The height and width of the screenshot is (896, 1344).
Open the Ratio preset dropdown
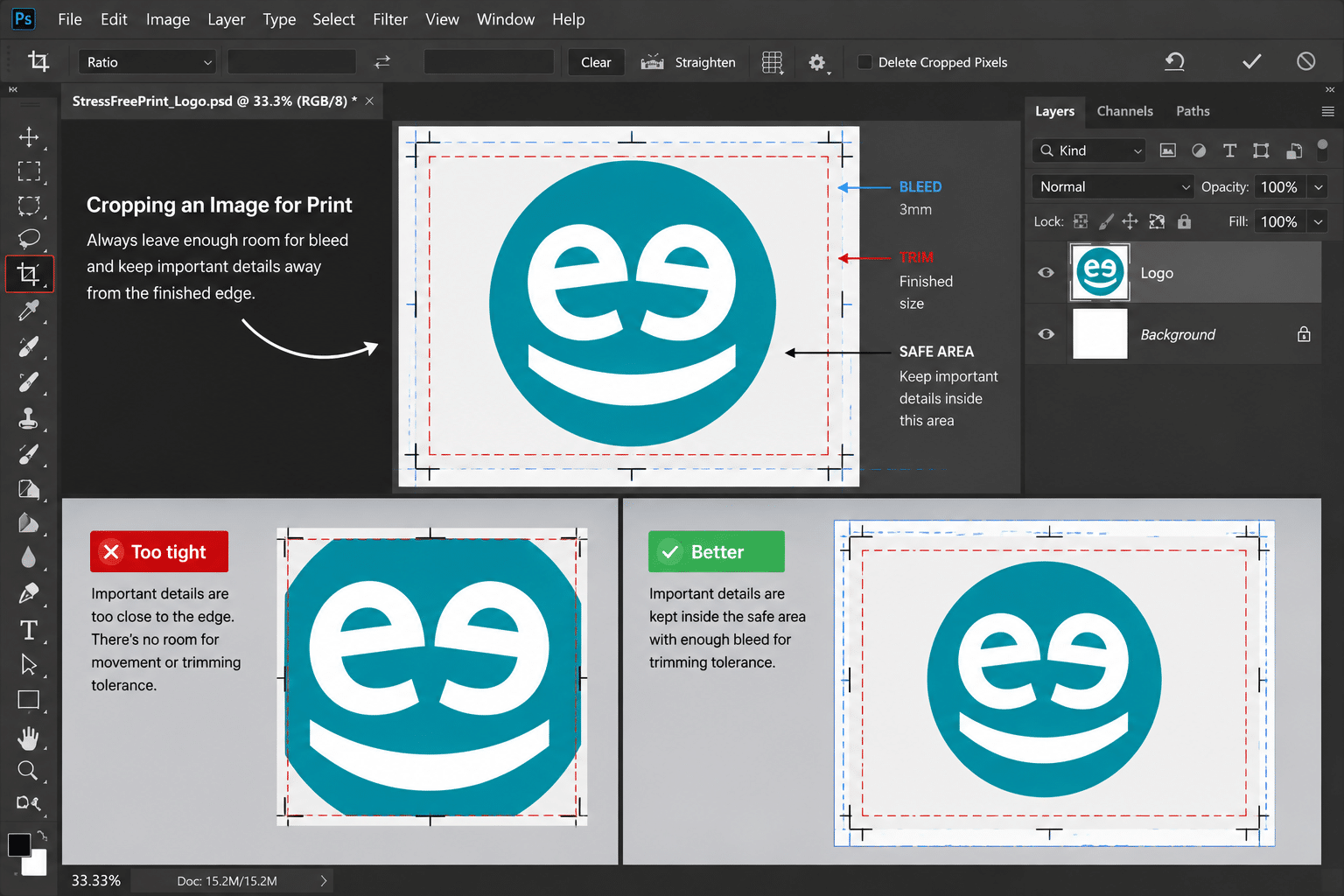click(x=147, y=62)
